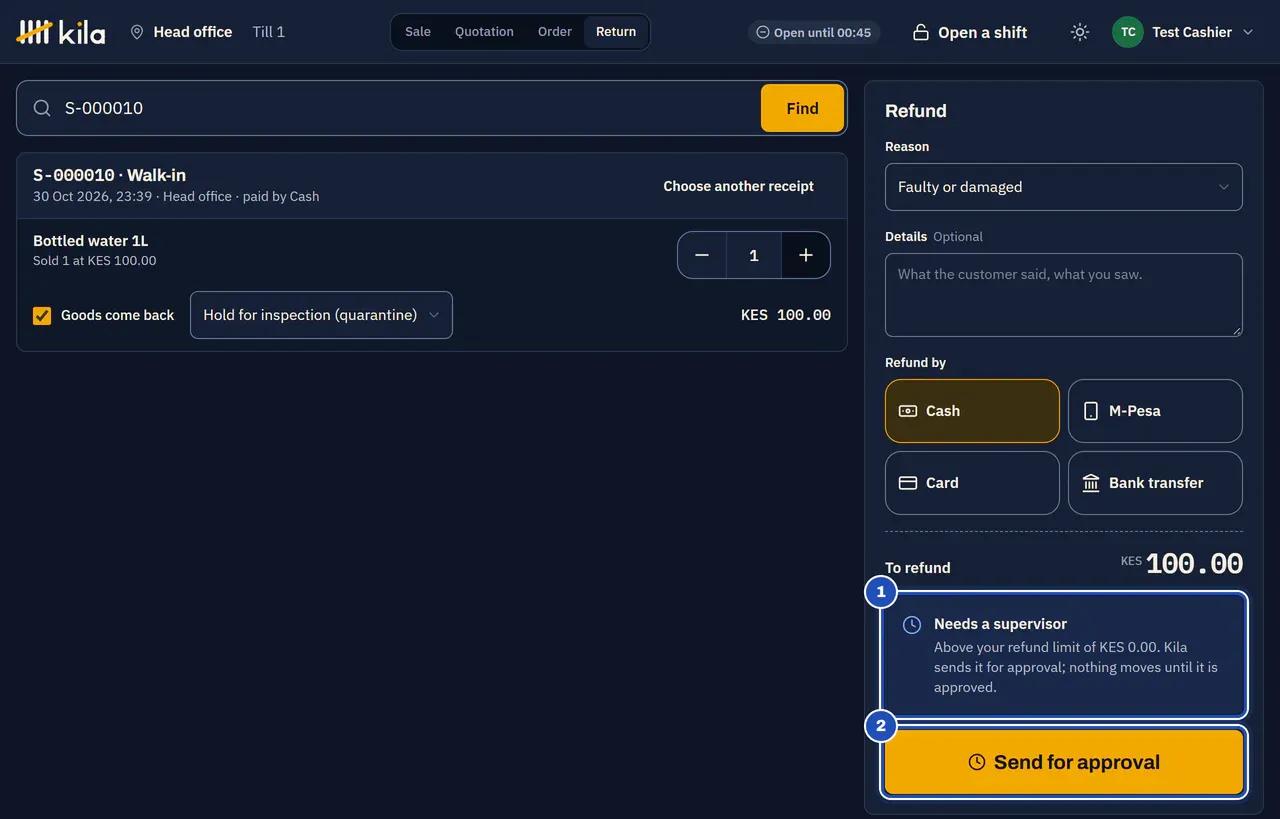Click the Till 1 label
Screen dimensions: 1280x819
pos(269,32)
